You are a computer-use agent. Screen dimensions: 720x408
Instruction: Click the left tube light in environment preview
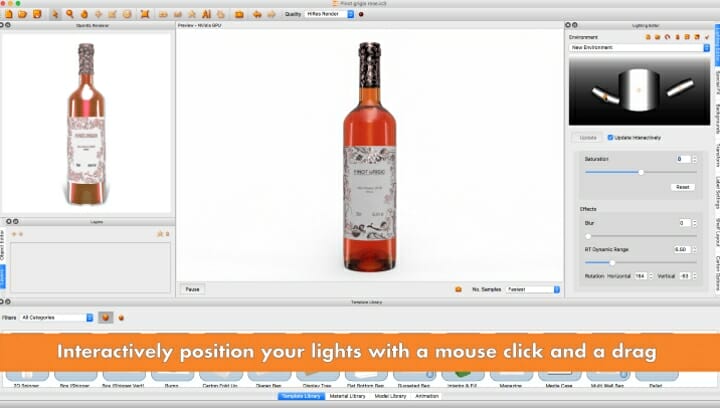(x=605, y=96)
